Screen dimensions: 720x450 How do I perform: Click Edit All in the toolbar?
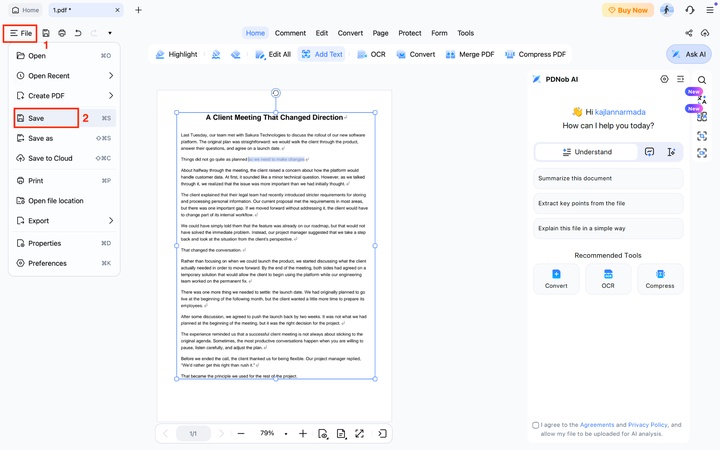pos(273,54)
